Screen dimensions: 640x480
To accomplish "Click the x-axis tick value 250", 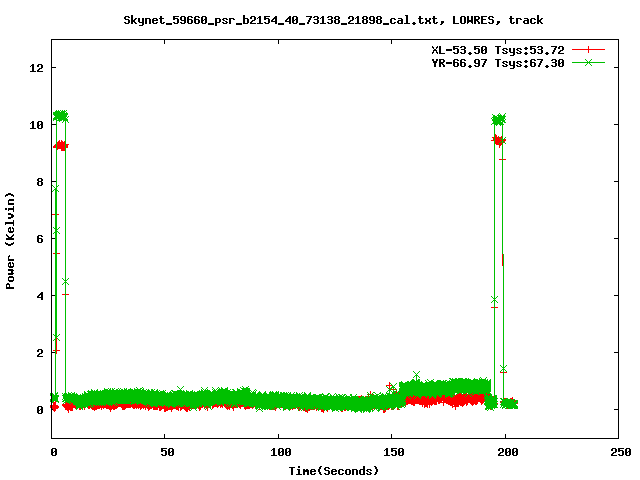I will click(x=621, y=452).
